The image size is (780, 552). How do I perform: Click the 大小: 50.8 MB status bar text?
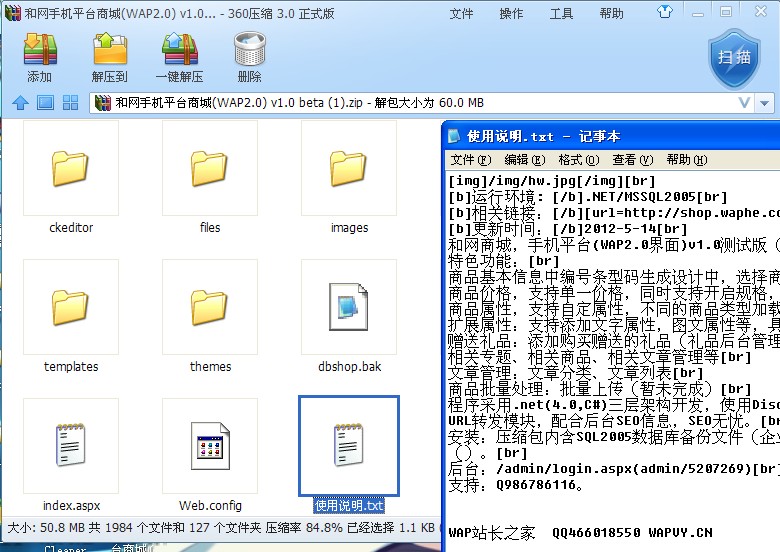click(x=46, y=528)
